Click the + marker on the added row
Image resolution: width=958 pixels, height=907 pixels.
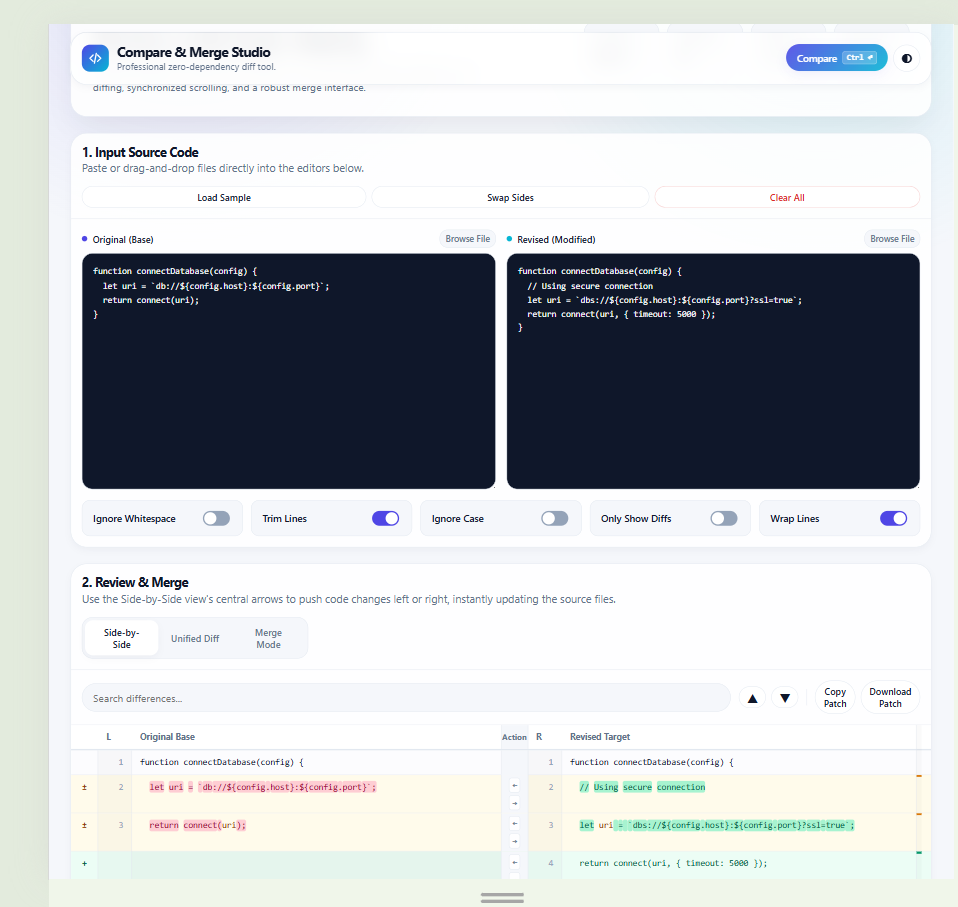[x=84, y=864]
